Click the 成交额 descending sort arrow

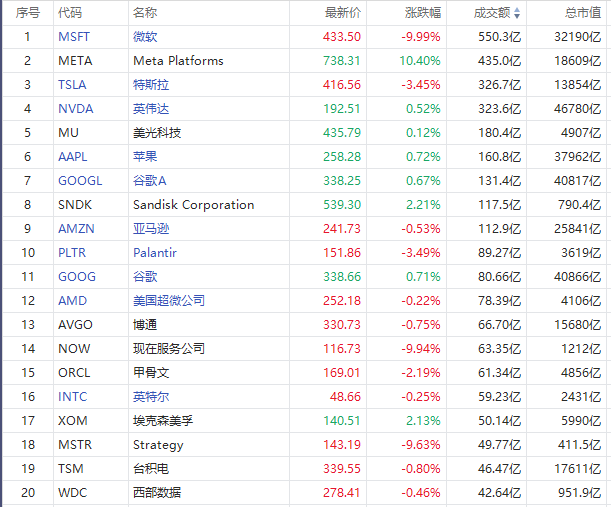tap(517, 13)
